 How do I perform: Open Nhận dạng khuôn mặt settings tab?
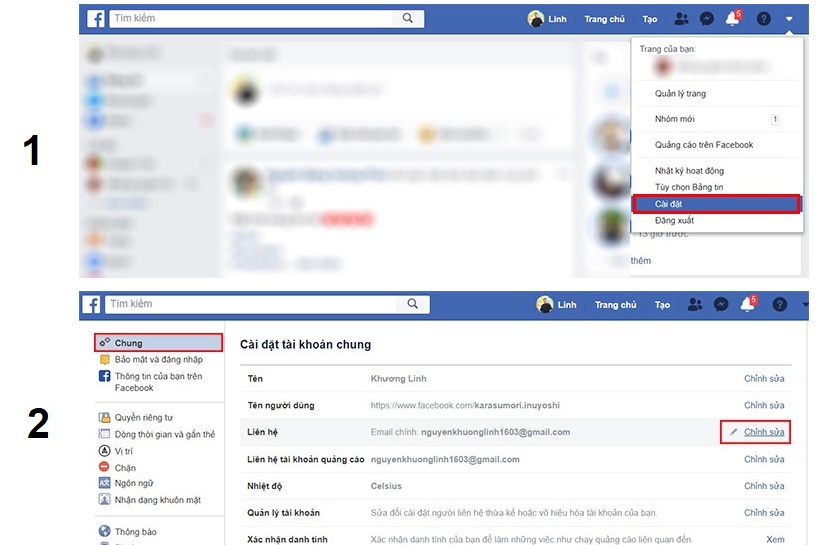(x=159, y=499)
